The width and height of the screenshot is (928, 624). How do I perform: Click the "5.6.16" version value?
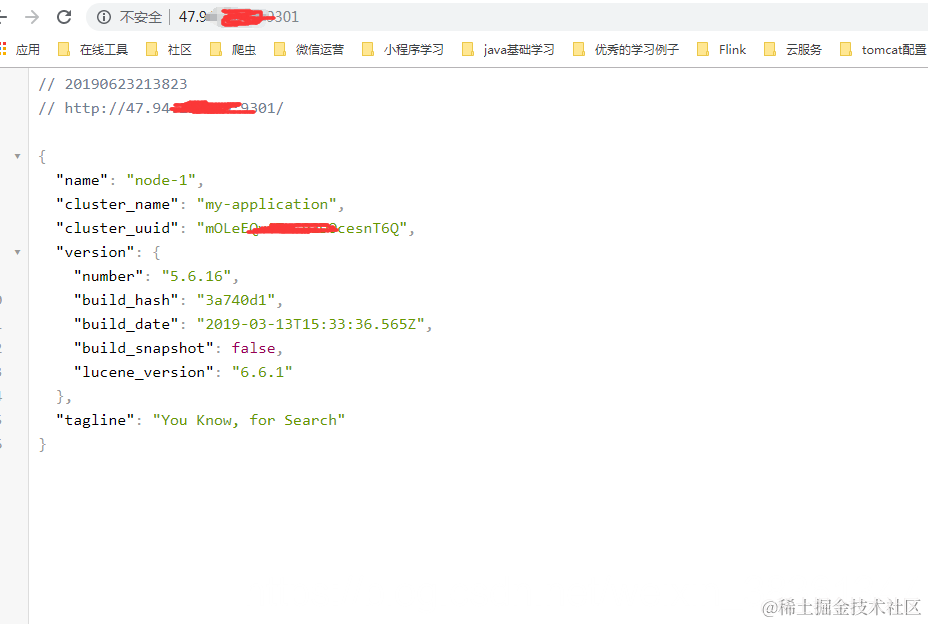click(196, 276)
